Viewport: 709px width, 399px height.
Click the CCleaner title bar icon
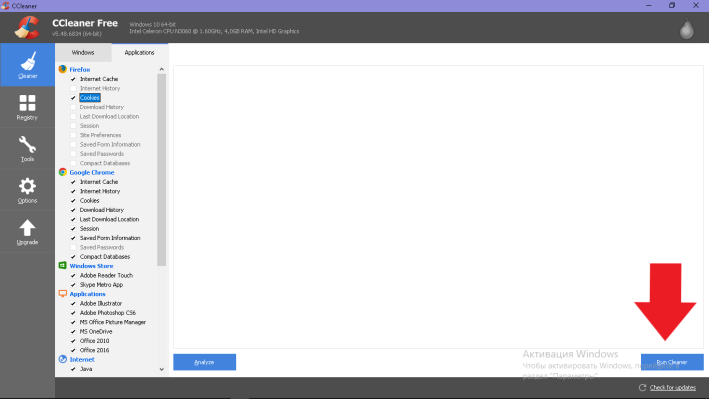click(x=5, y=6)
